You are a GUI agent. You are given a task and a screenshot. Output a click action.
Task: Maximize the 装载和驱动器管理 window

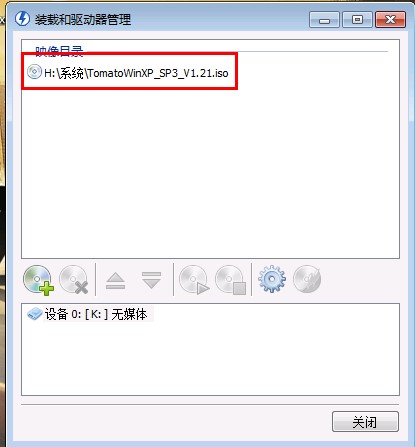357,20
